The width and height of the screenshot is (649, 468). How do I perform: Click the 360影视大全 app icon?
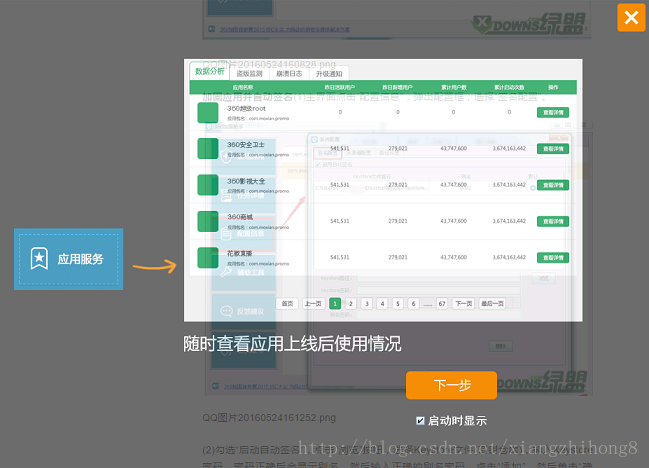tap(208, 185)
